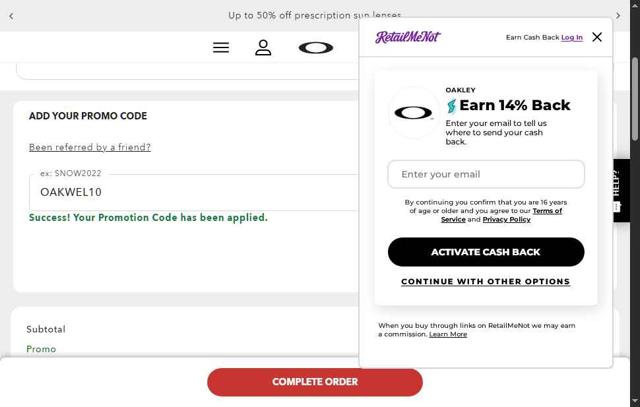The width and height of the screenshot is (640, 407).
Task: Select Continue With Other Options
Action: point(486,282)
